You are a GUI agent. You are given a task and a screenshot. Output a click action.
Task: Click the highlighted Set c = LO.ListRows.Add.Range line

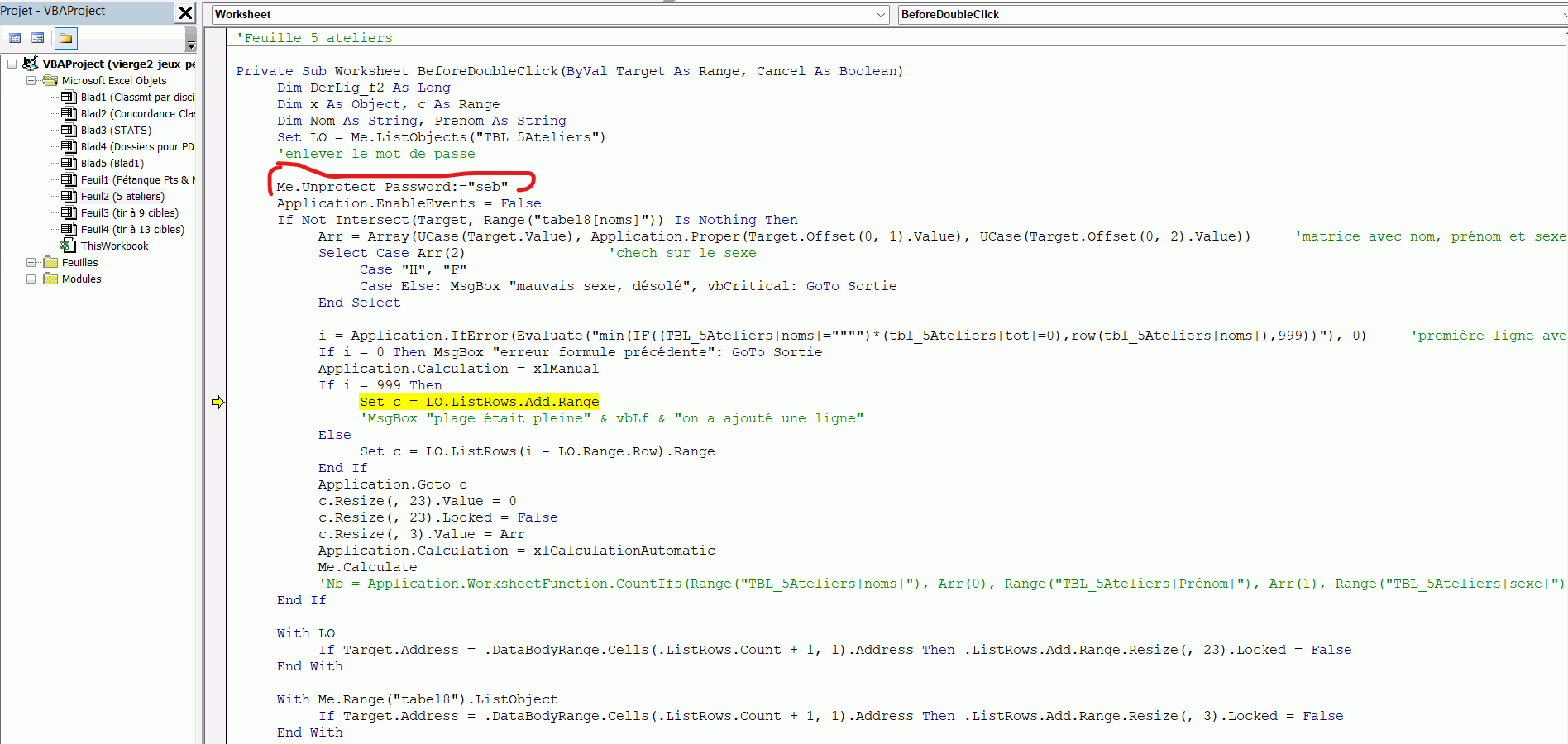479,402
